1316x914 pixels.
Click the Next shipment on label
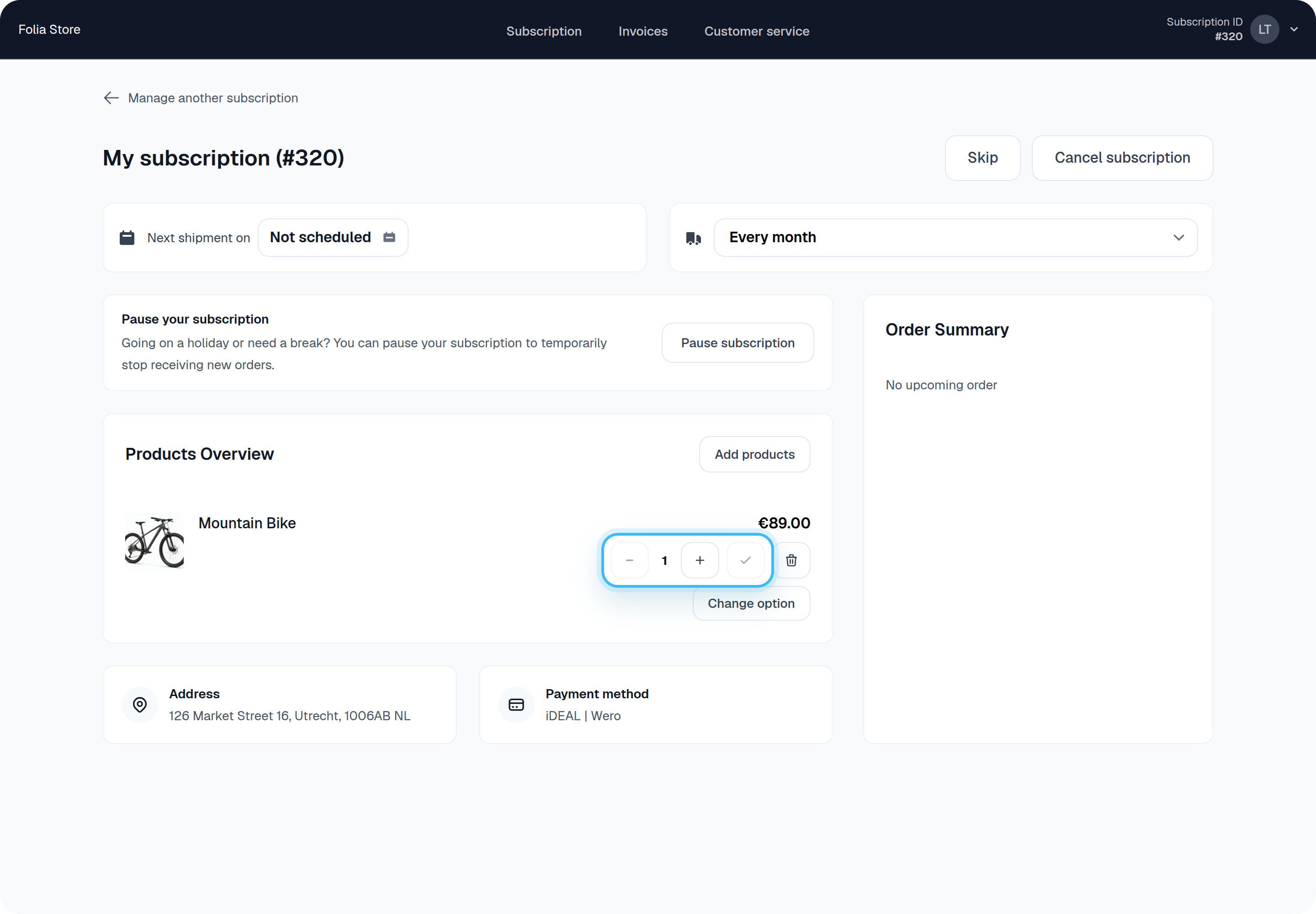click(x=199, y=238)
